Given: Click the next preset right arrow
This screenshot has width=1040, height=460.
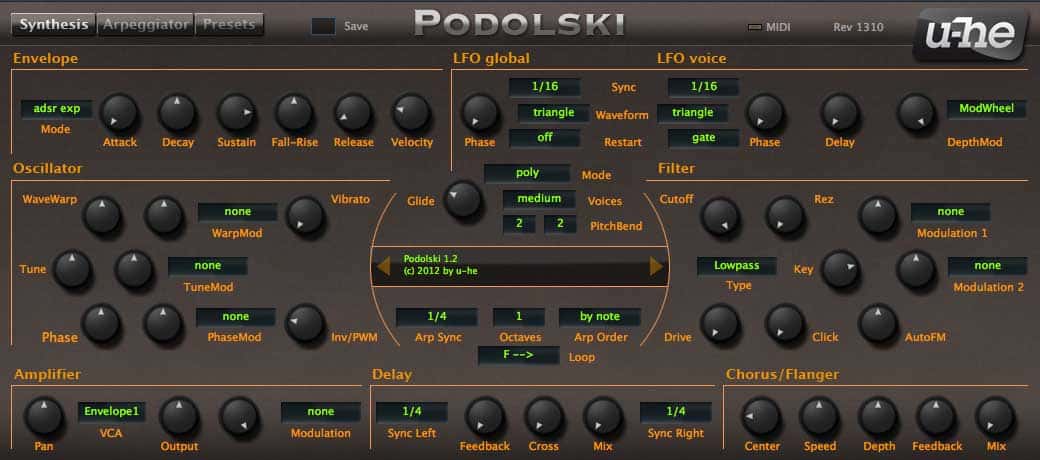Looking at the screenshot, I should 657,265.
